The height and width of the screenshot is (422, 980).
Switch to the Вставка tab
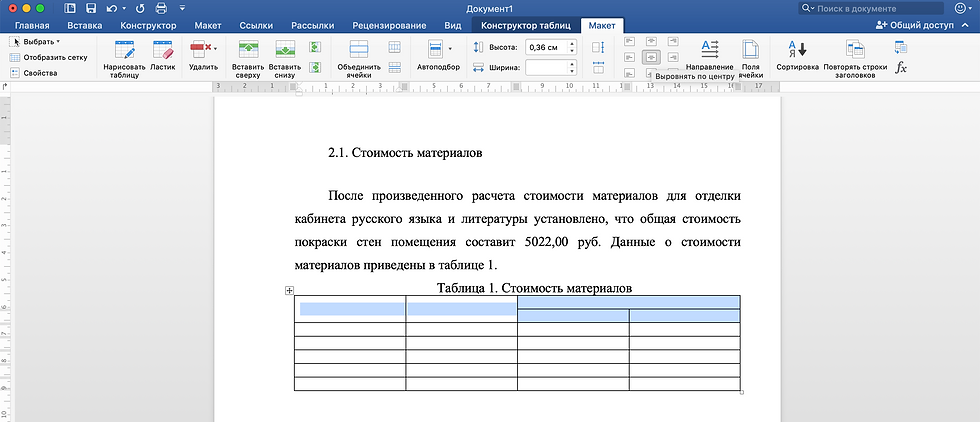(84, 26)
